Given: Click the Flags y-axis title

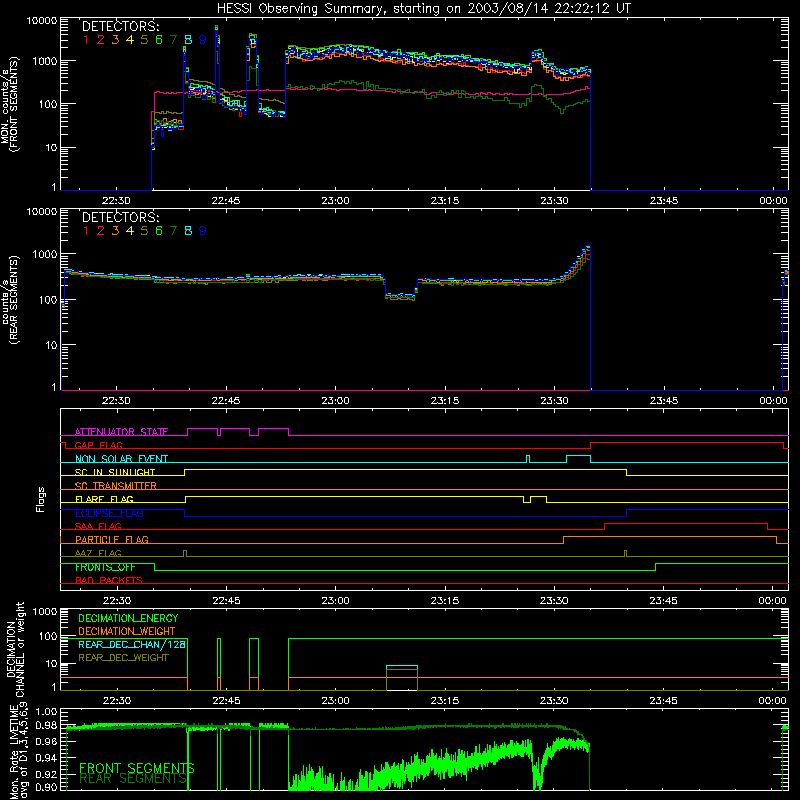Looking at the screenshot, I should 41,499.
